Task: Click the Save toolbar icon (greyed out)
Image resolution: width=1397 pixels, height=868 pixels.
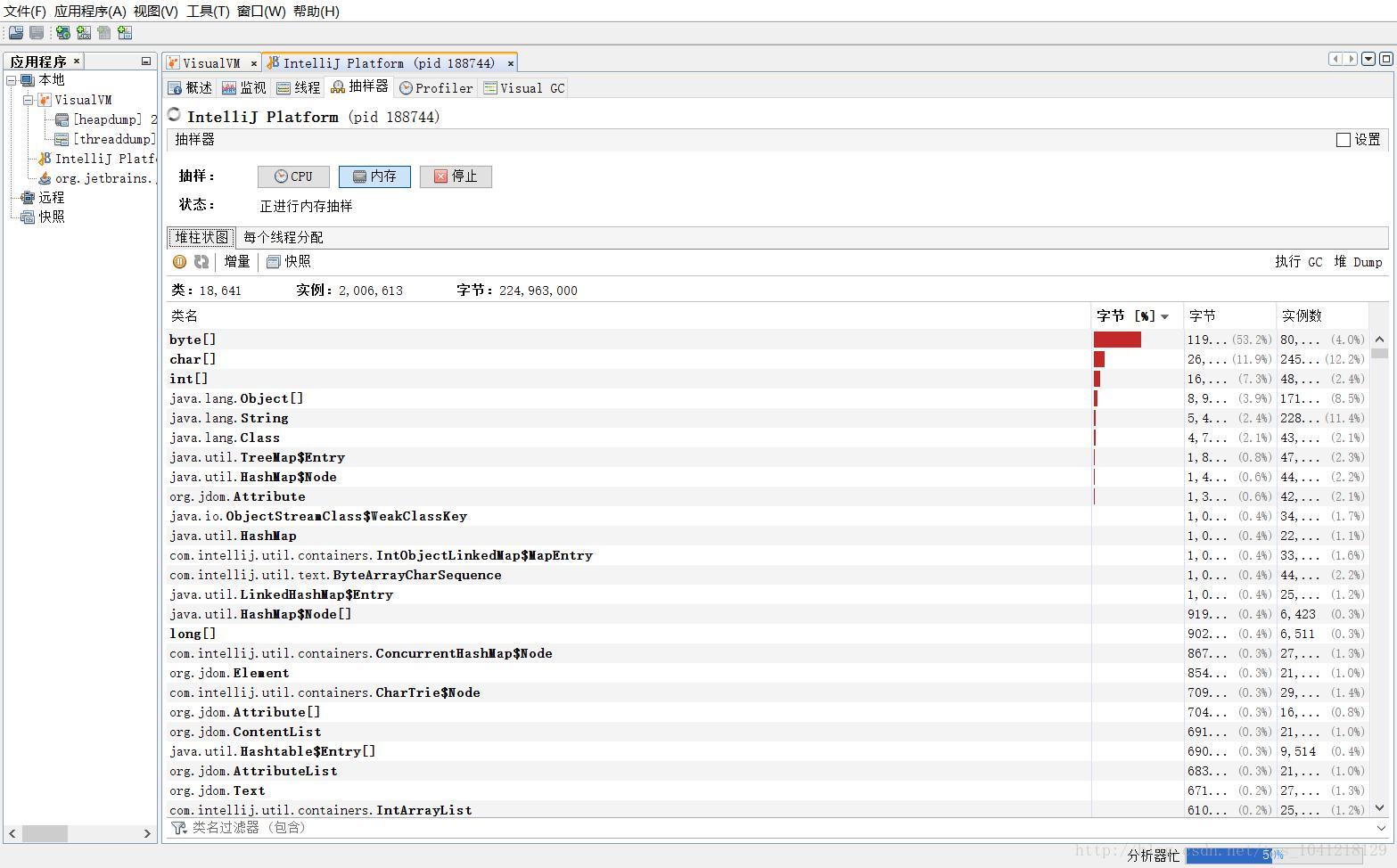Action: coord(37,33)
